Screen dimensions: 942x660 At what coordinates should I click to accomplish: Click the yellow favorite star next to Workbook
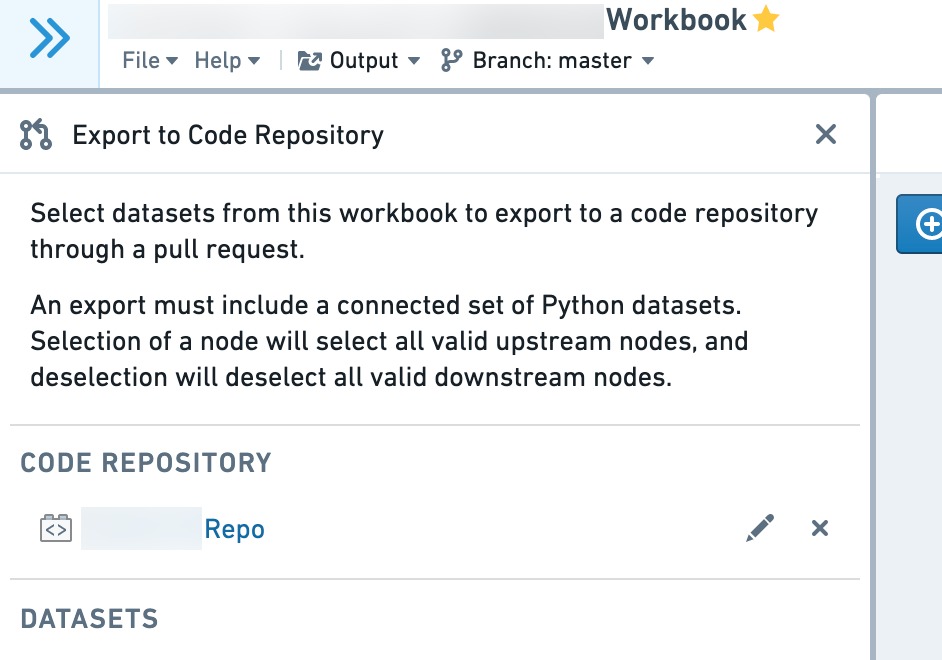pos(766,19)
